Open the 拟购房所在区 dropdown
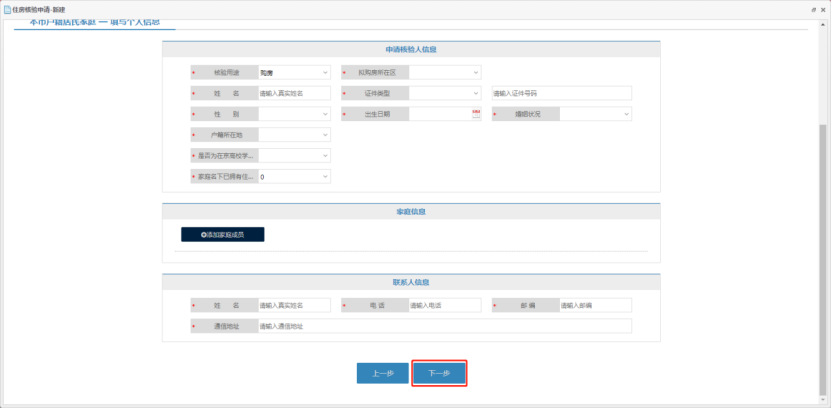 444,72
